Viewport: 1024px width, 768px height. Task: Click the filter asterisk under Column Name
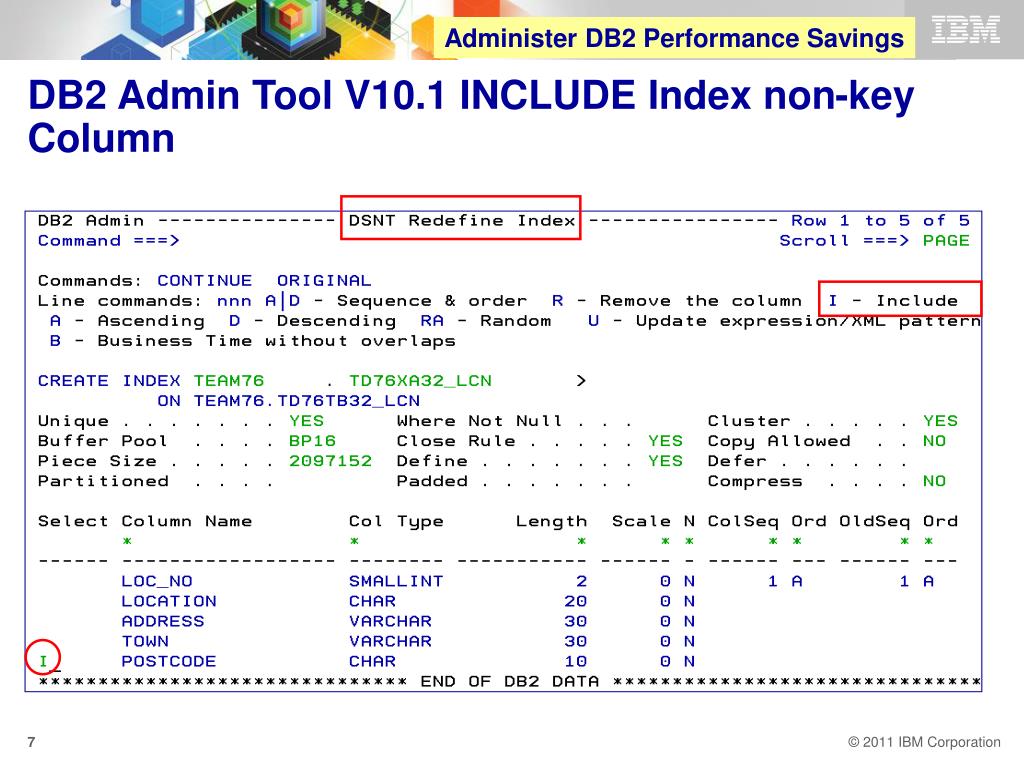127,541
